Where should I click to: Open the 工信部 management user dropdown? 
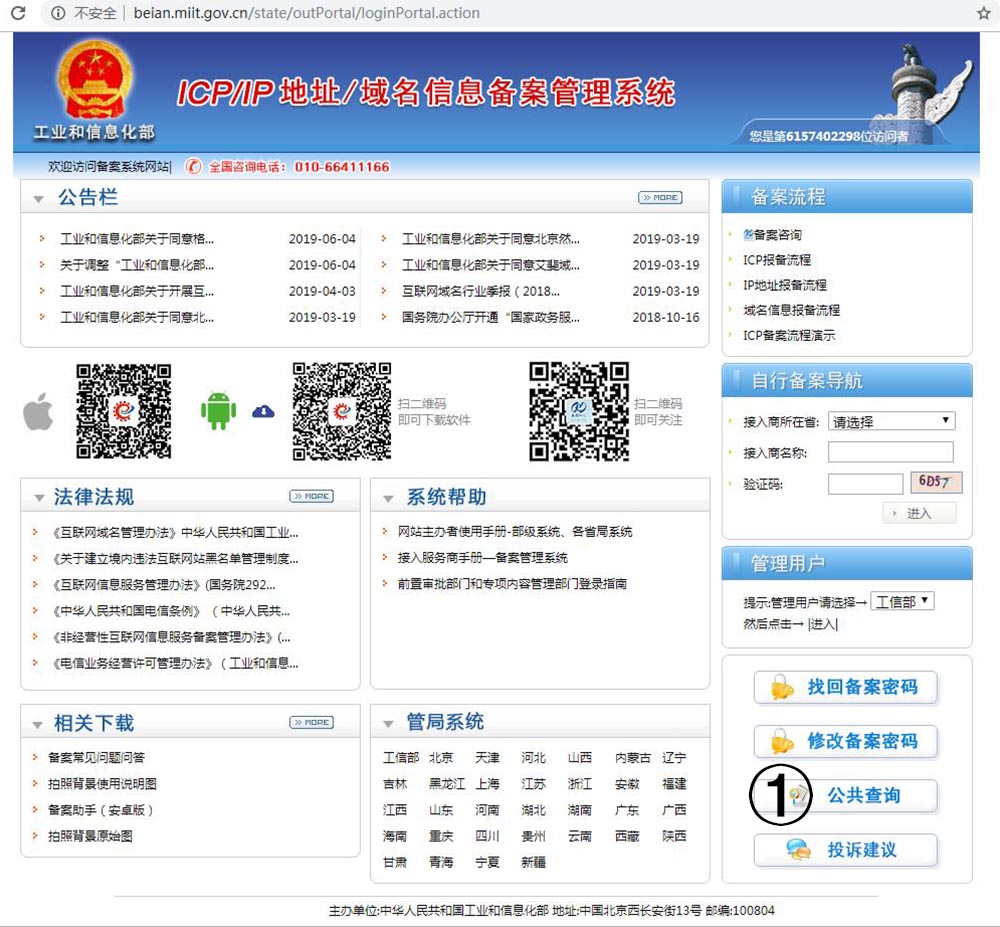click(x=902, y=601)
